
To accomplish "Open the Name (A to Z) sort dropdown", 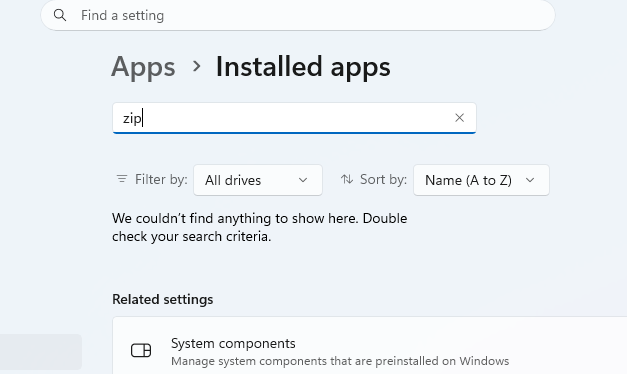I will tap(481, 180).
